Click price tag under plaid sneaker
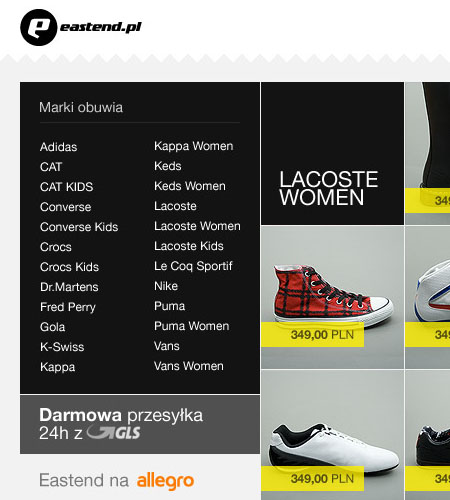Screen dimensions: 450x500 click(x=312, y=334)
